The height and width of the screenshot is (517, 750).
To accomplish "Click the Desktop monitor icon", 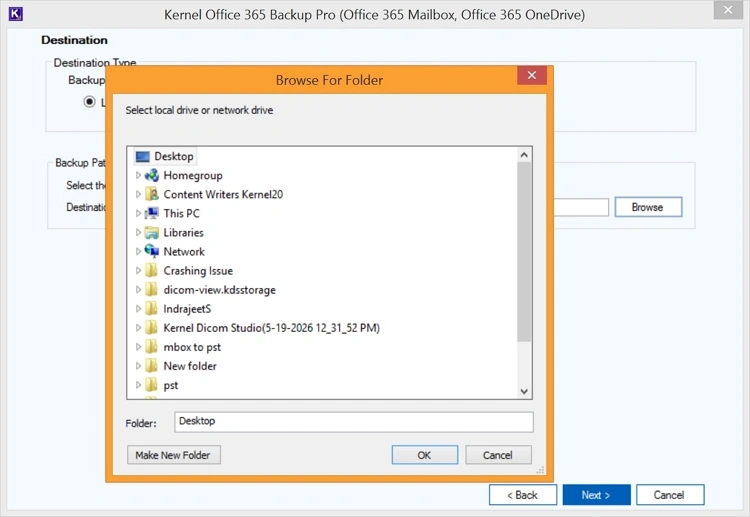I will tap(143, 157).
